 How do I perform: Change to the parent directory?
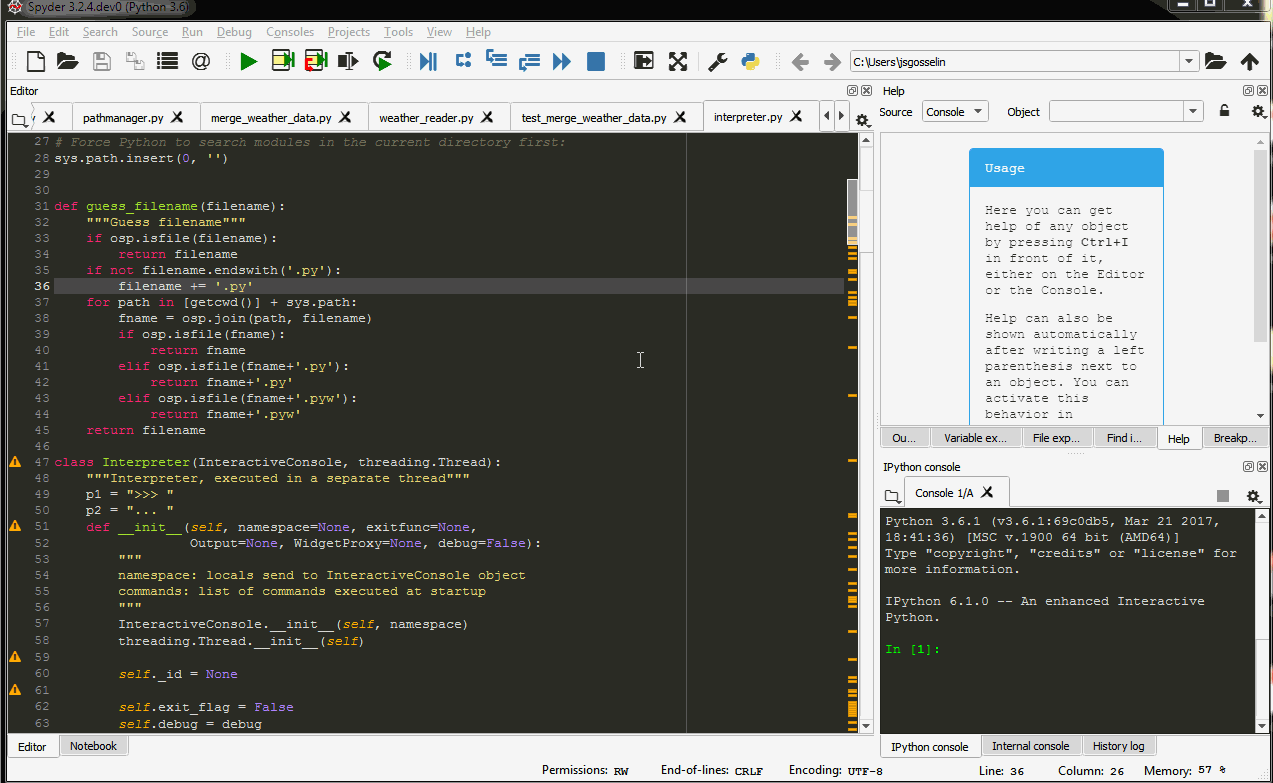click(x=1249, y=62)
